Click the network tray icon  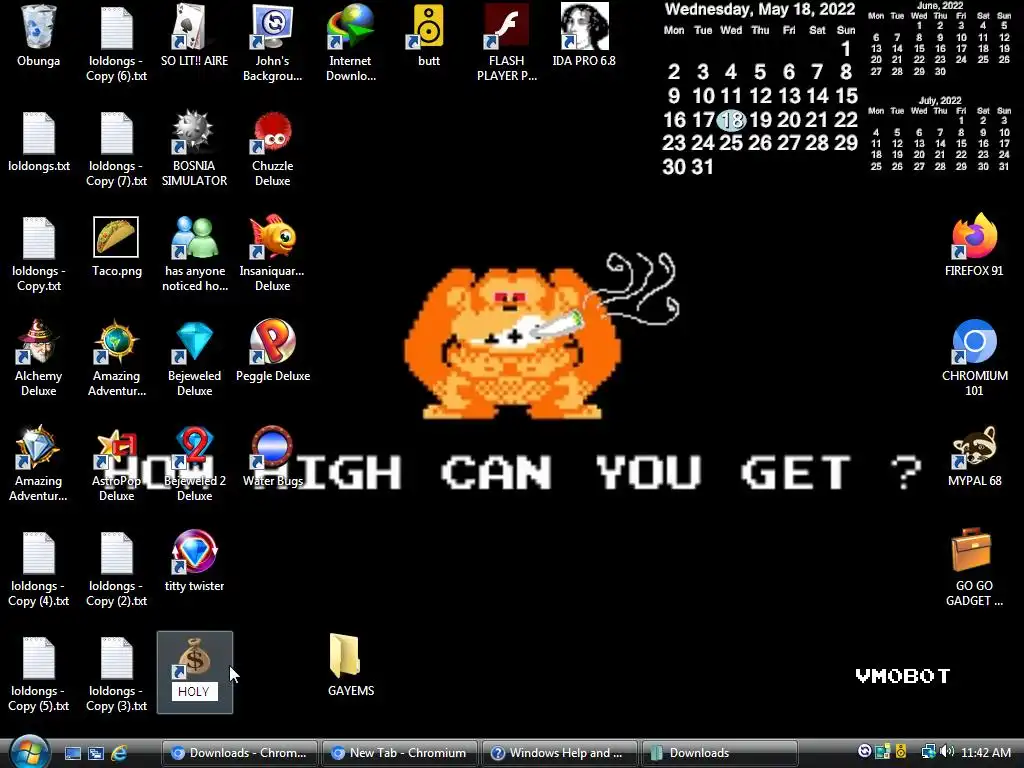pos(927,752)
